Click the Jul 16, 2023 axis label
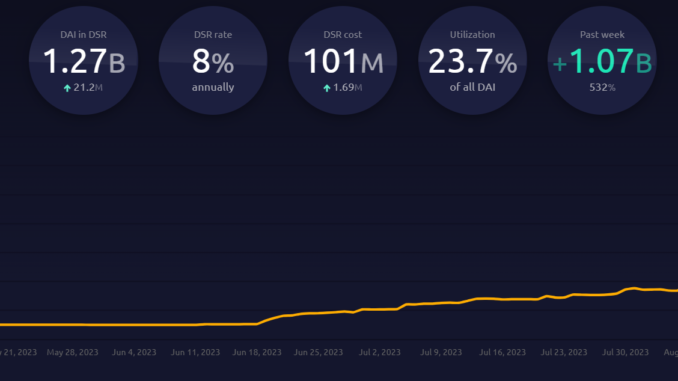 502,352
